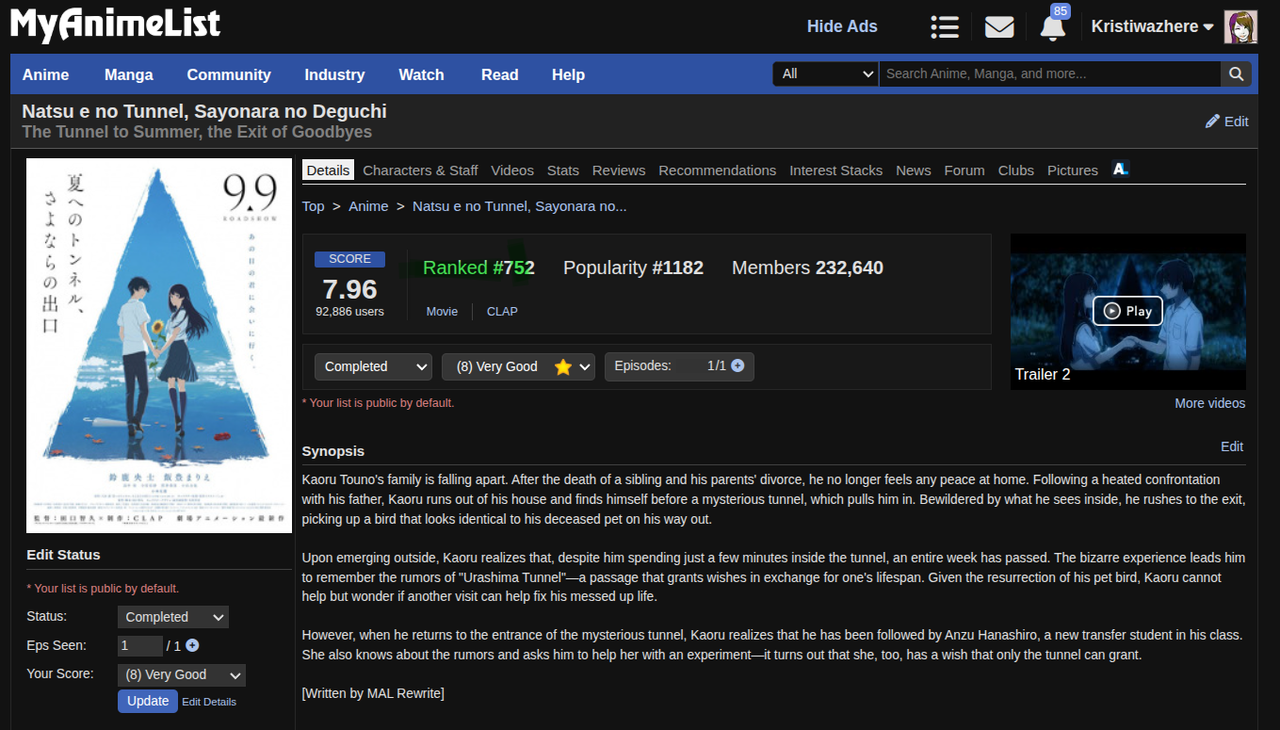This screenshot has height=730, width=1280.
Task: Switch to the Recommendations tab
Action: tap(717, 170)
